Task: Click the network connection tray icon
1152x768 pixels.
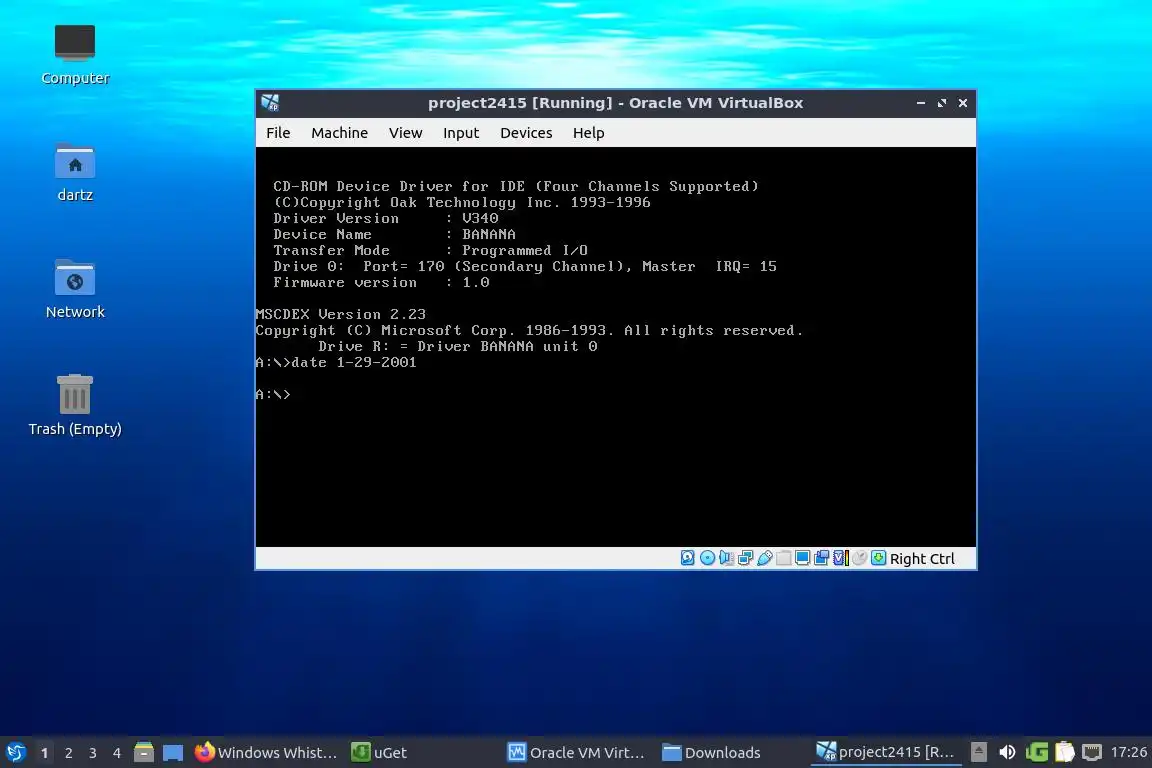Action: tap(1092, 752)
